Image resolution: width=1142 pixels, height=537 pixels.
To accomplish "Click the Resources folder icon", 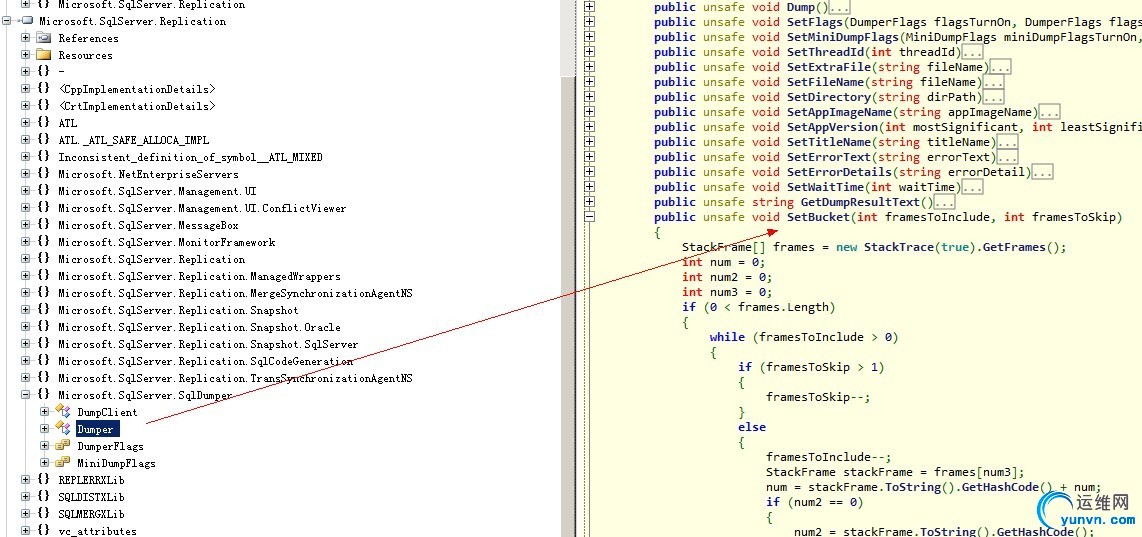I will [x=44, y=55].
